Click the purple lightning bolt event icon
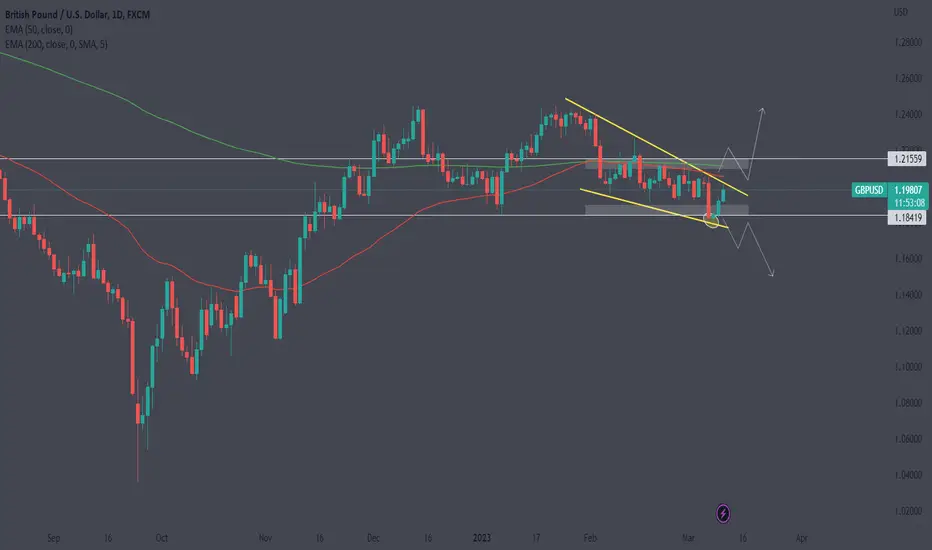 click(x=723, y=513)
